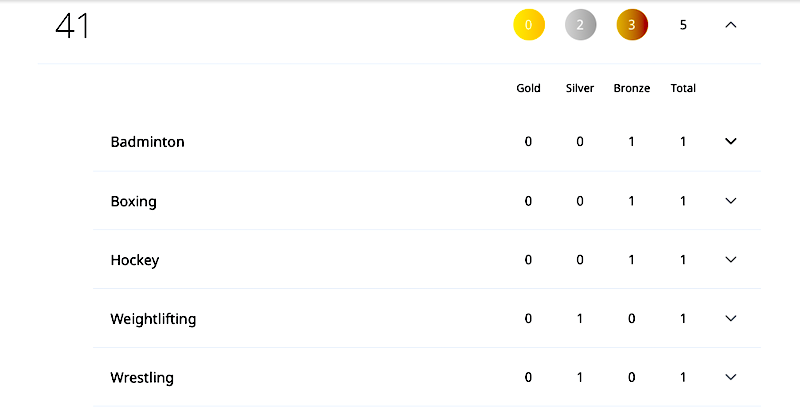Image resolution: width=800 pixels, height=412 pixels.
Task: Collapse the rank 41 medal breakdown
Action: pyautogui.click(x=730, y=25)
